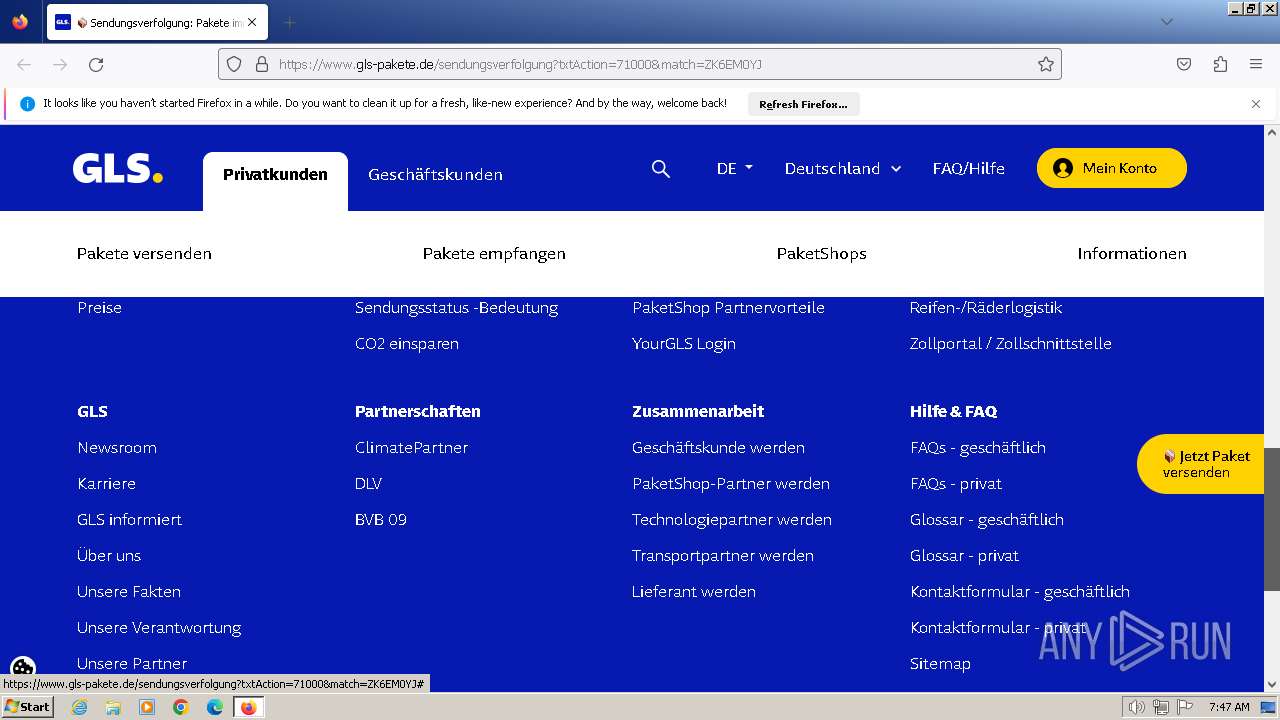The image size is (1280, 720).
Task: Open the Informationen menu
Action: [x=1132, y=254]
